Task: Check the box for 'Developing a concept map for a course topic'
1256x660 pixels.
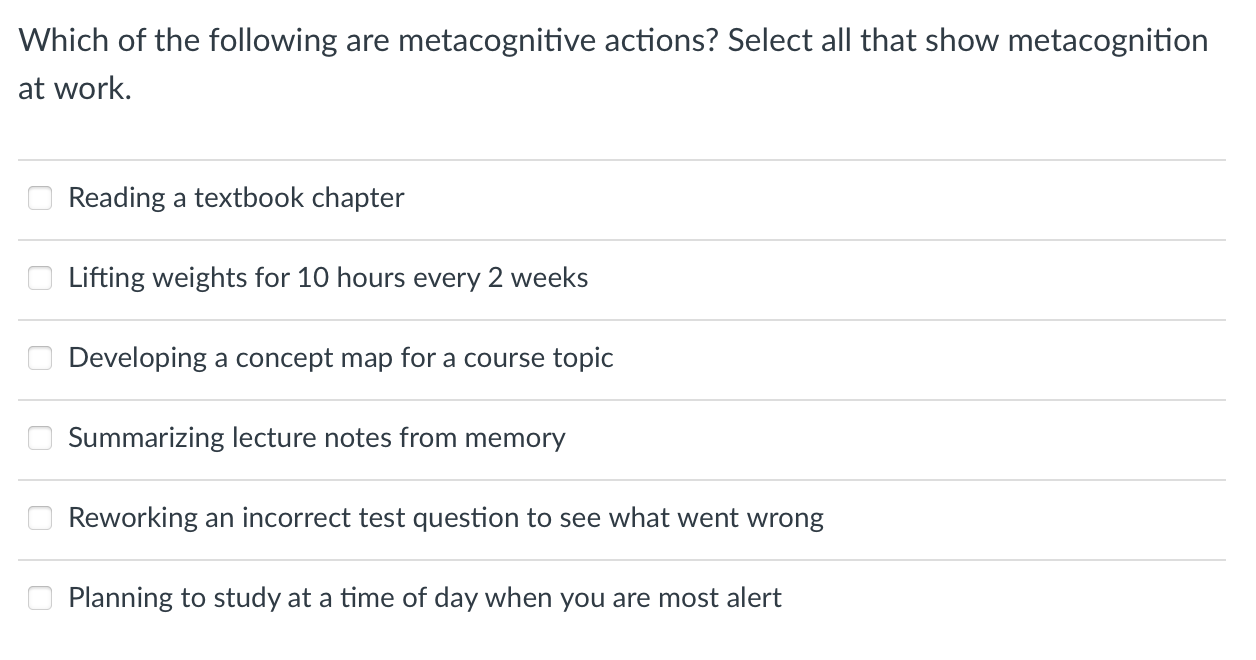Action: coord(39,358)
